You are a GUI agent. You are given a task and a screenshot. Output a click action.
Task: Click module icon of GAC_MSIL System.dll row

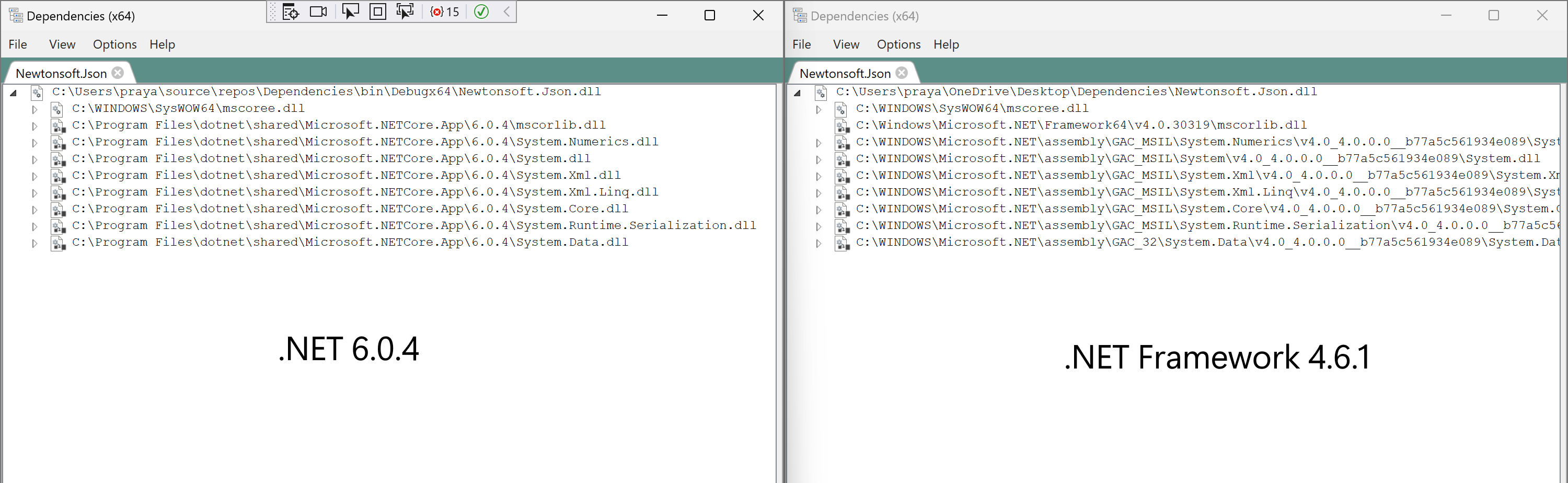(x=842, y=159)
